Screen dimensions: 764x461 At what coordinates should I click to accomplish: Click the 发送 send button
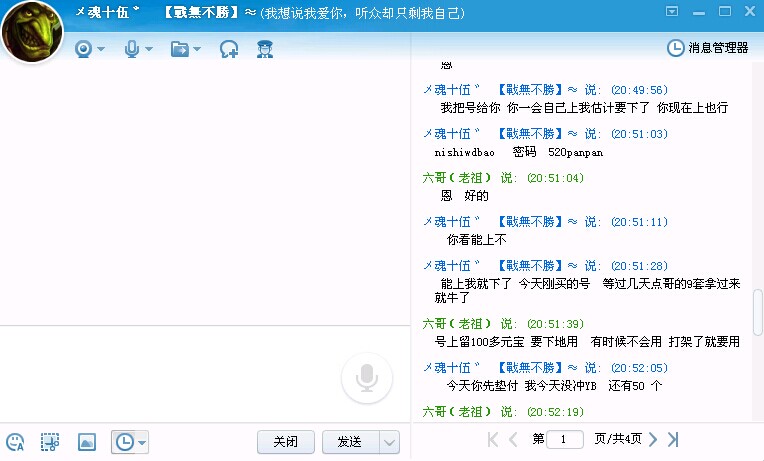pos(349,441)
